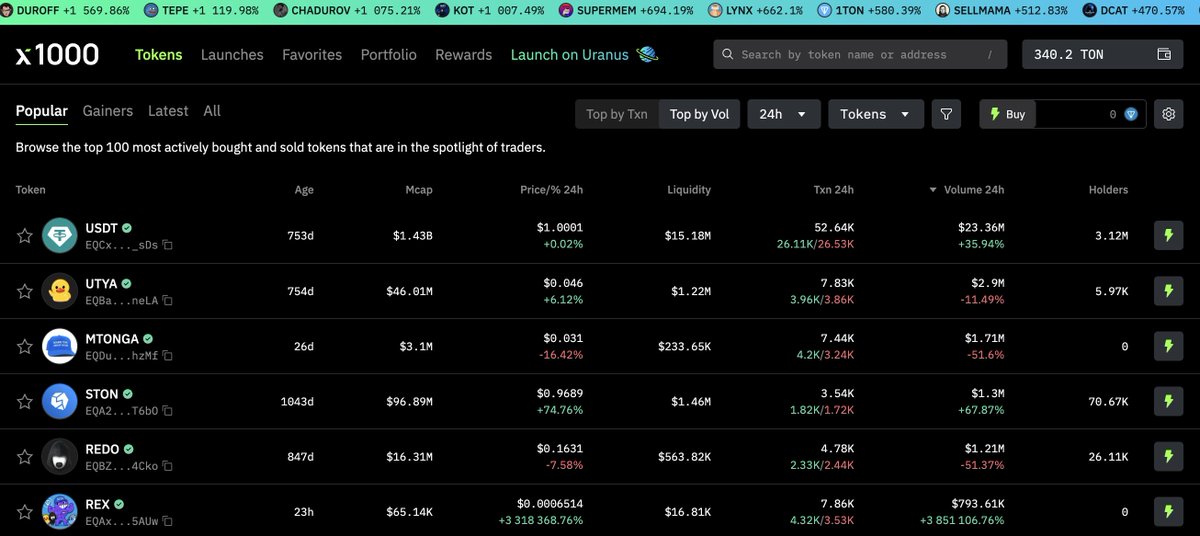1200x536 pixels.
Task: Open the Tokens nav tab
Action: point(159,54)
